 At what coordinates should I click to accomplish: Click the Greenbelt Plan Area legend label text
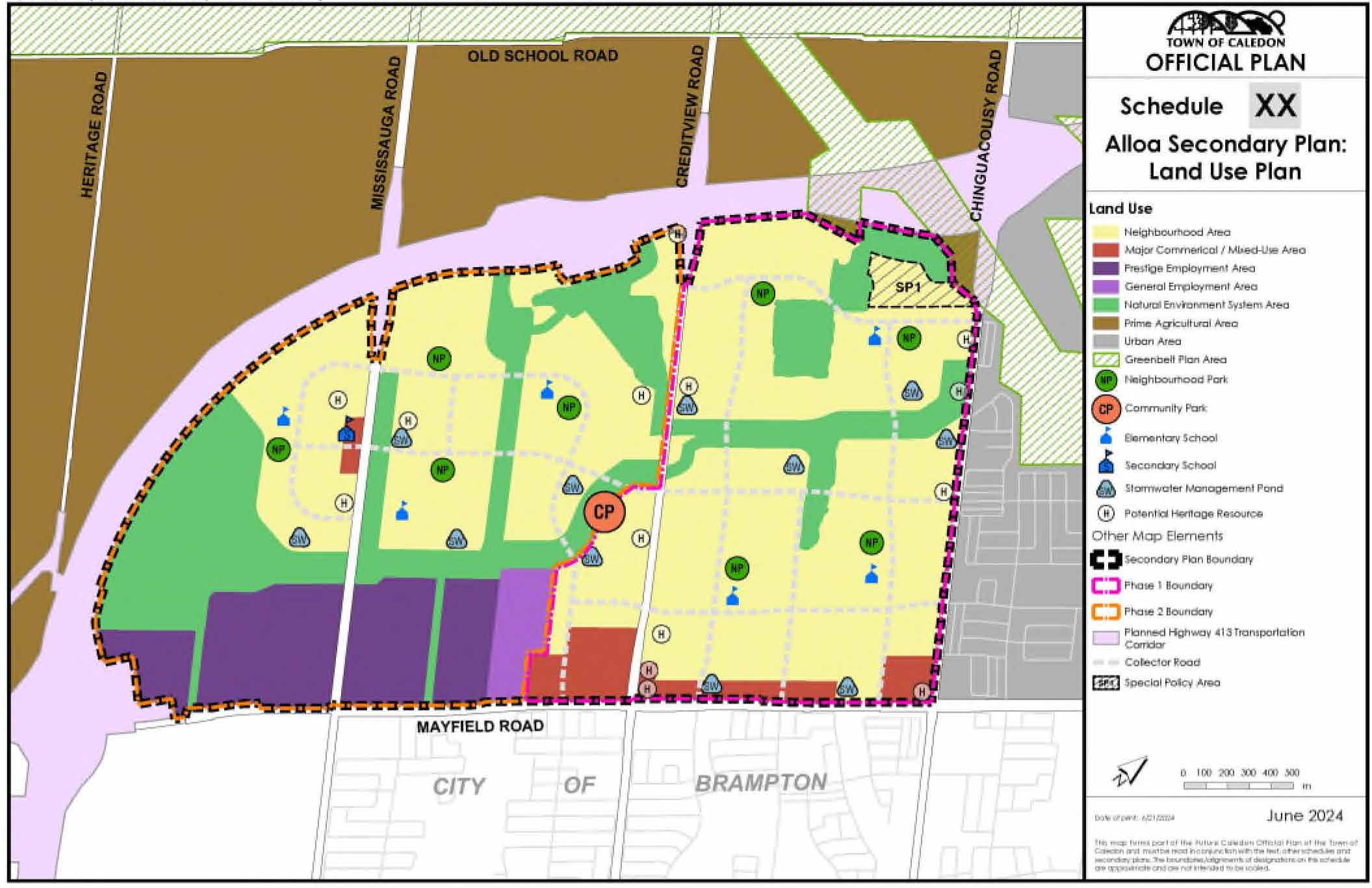(1175, 359)
